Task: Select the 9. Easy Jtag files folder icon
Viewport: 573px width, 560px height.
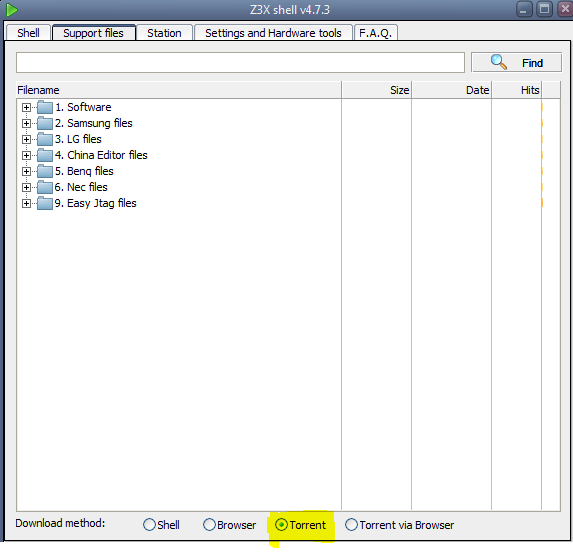Action: pos(45,203)
